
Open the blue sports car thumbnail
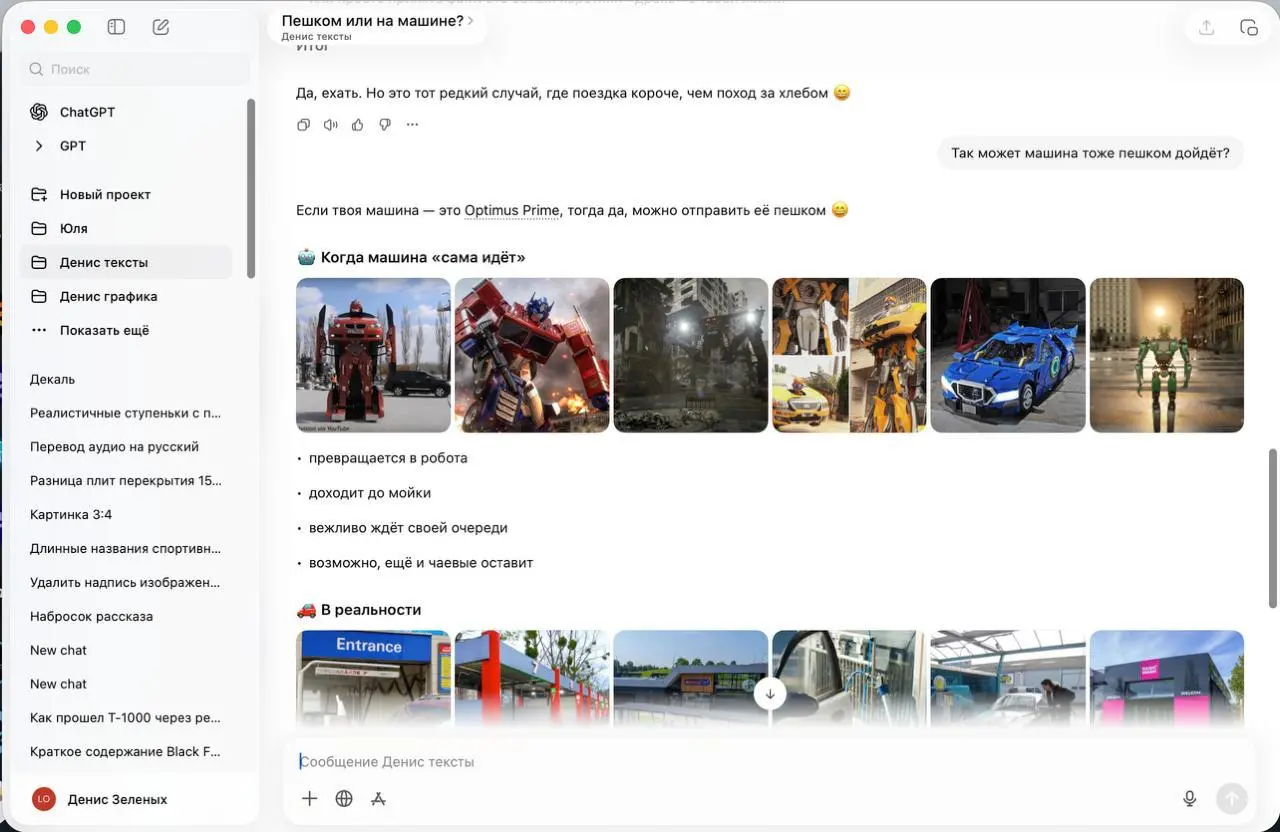click(1008, 355)
